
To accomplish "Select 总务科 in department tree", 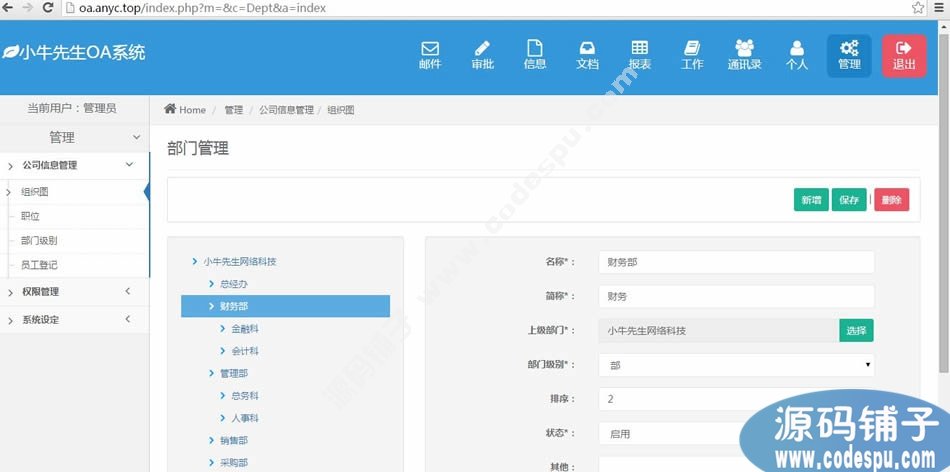I will [x=245, y=396].
